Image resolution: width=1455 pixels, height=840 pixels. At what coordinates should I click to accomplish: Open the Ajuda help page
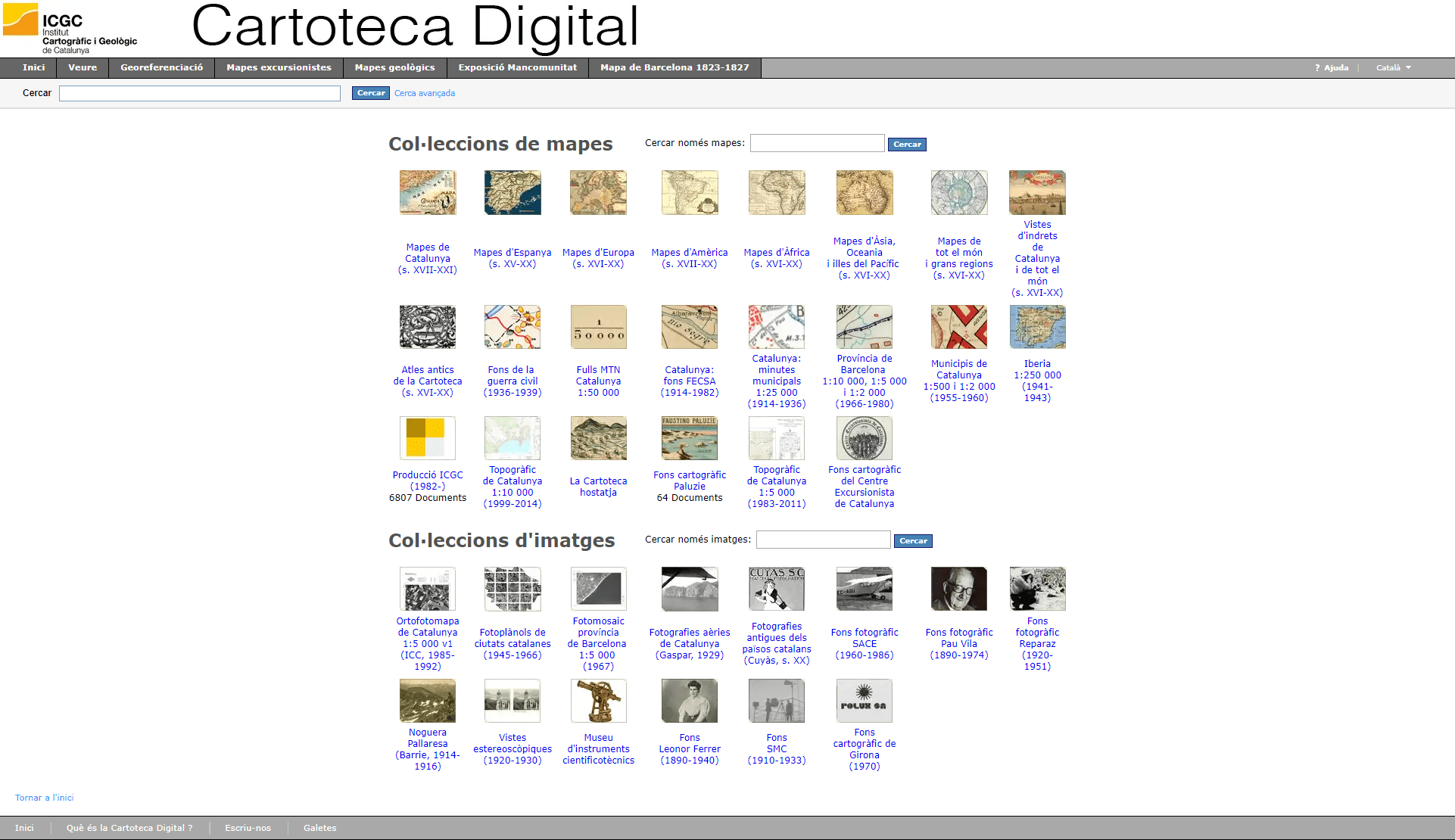click(x=1332, y=67)
